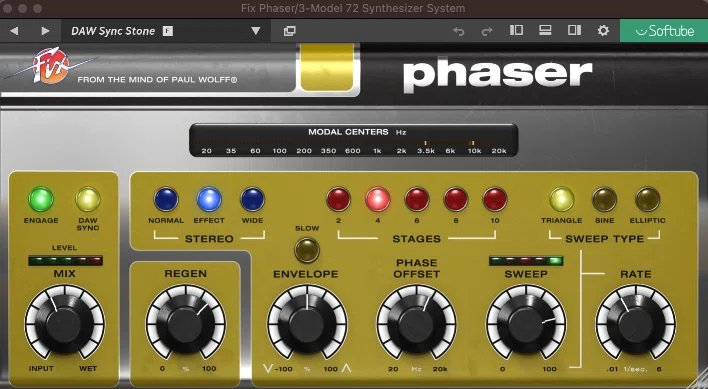
Task: Click the window resize grip corner
Action: 697,378
